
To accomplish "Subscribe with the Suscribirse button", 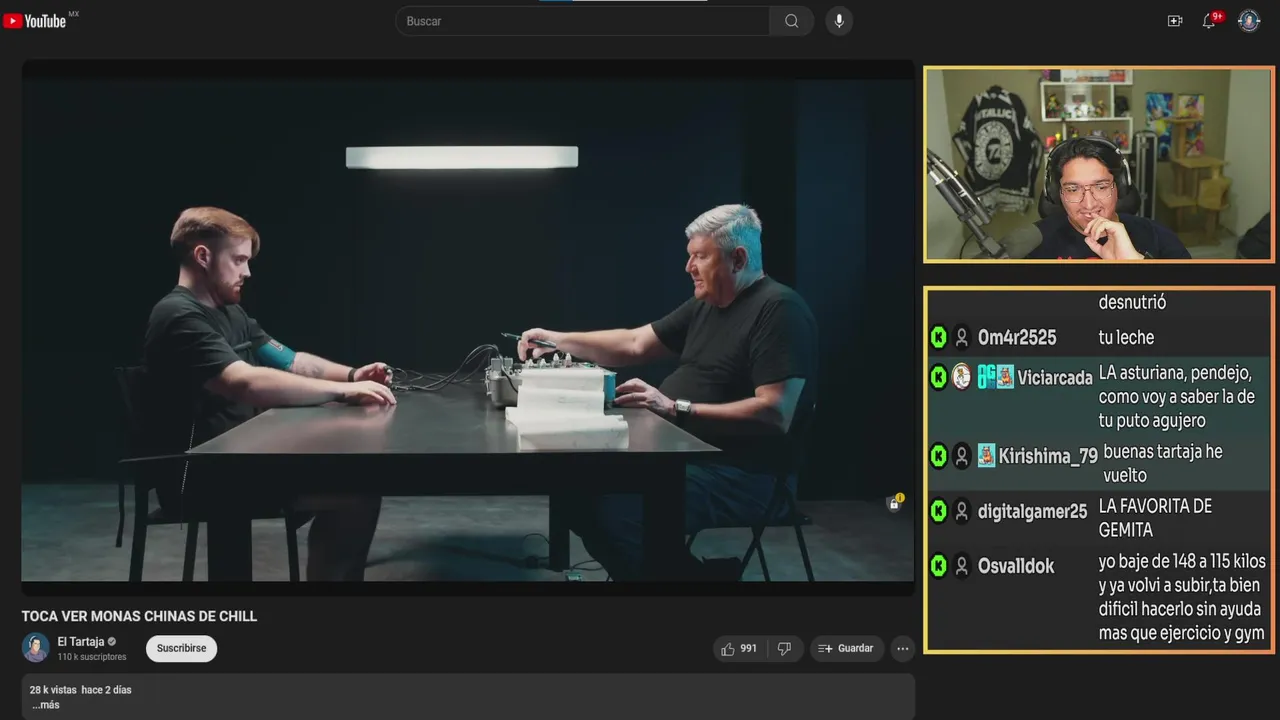I will click(181, 649).
